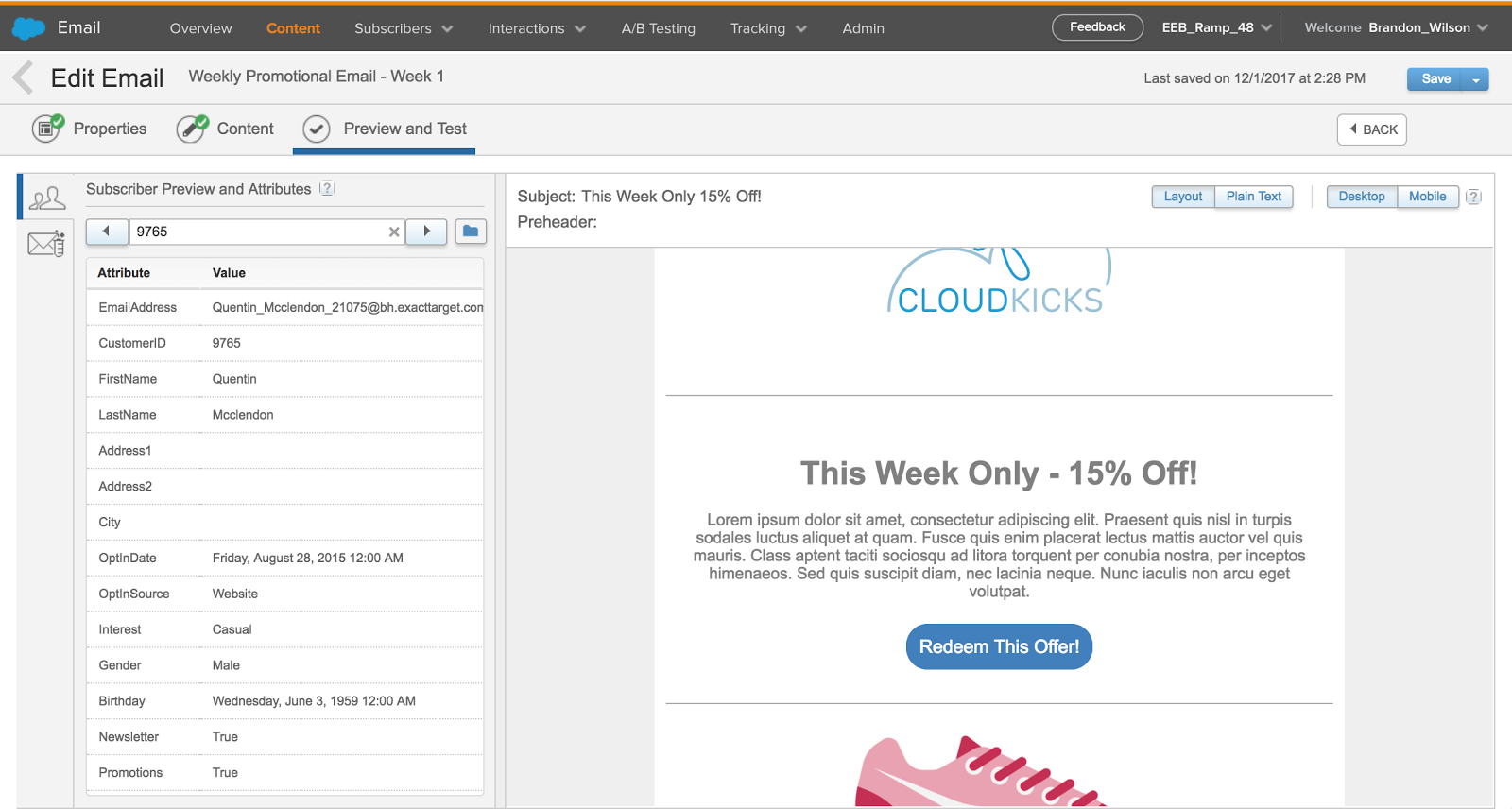Select the CustomerID value 9765

[227, 343]
